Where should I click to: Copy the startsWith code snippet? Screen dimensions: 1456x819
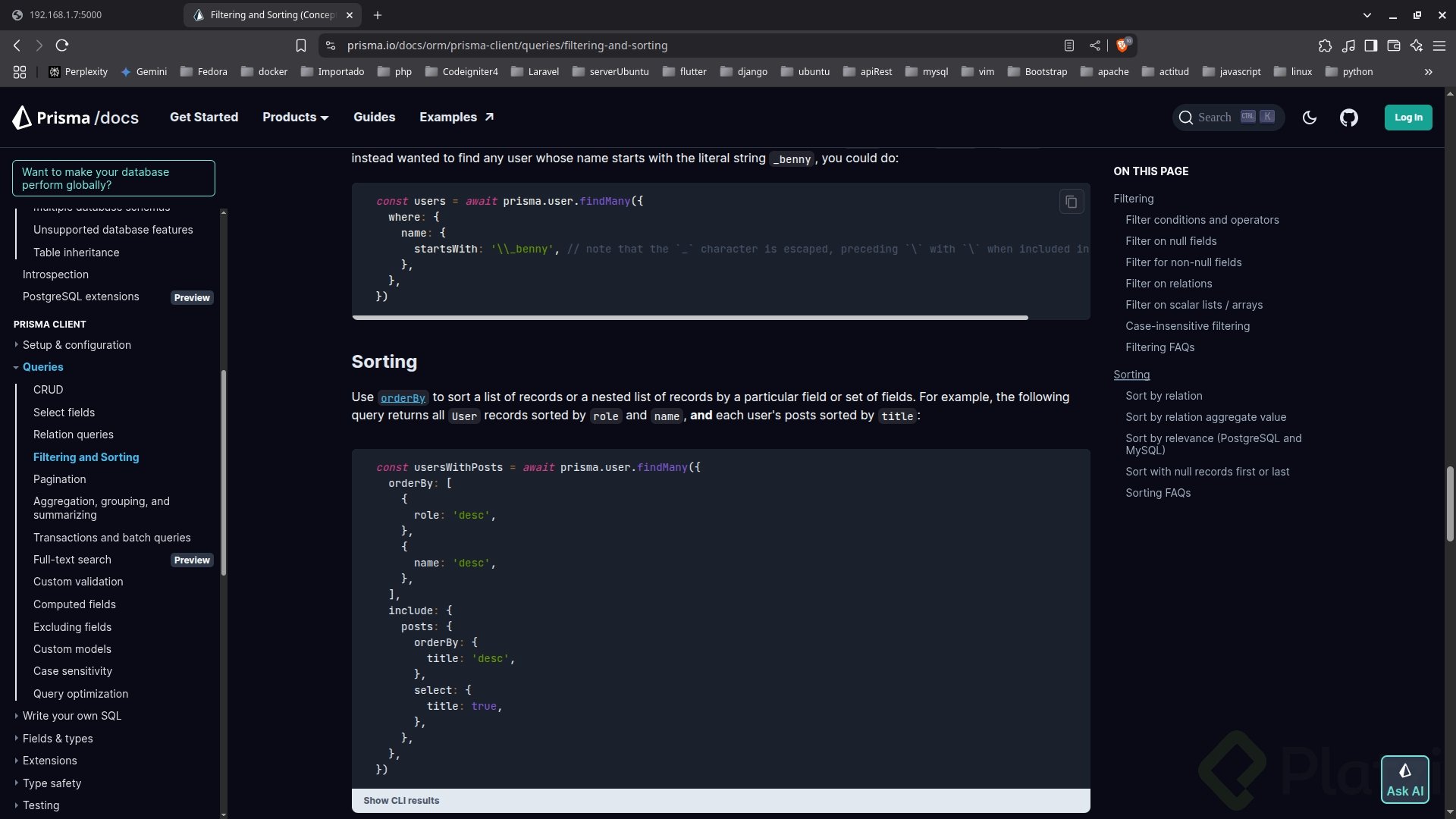coord(1071,202)
